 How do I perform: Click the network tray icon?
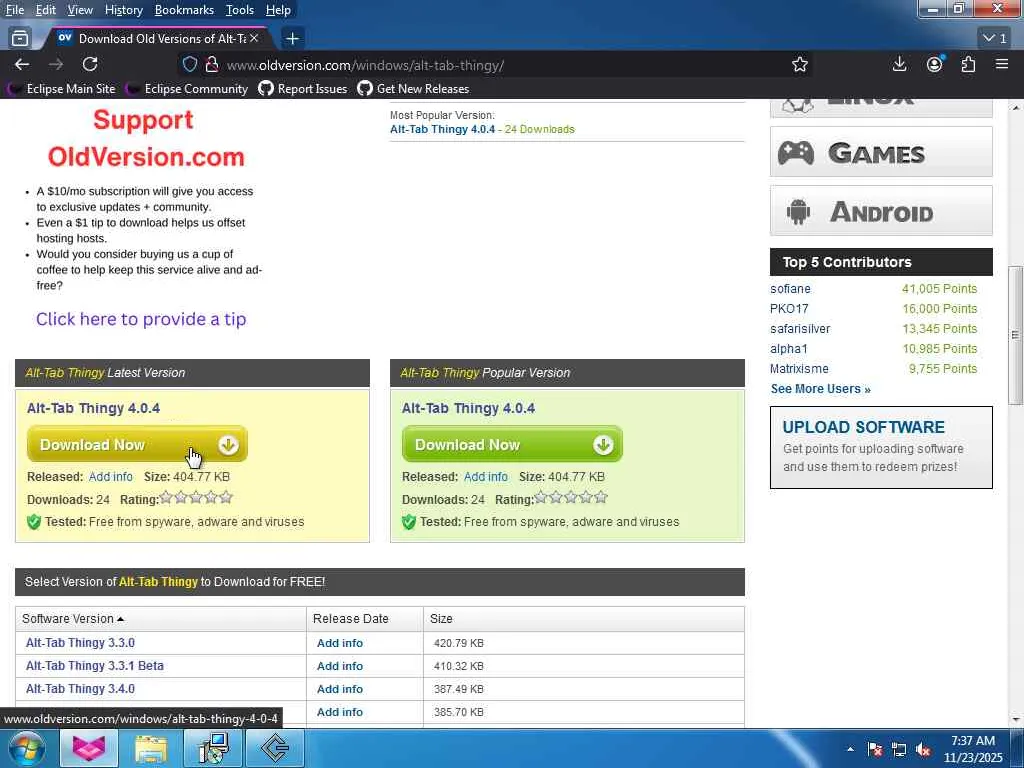pyautogui.click(x=899, y=750)
